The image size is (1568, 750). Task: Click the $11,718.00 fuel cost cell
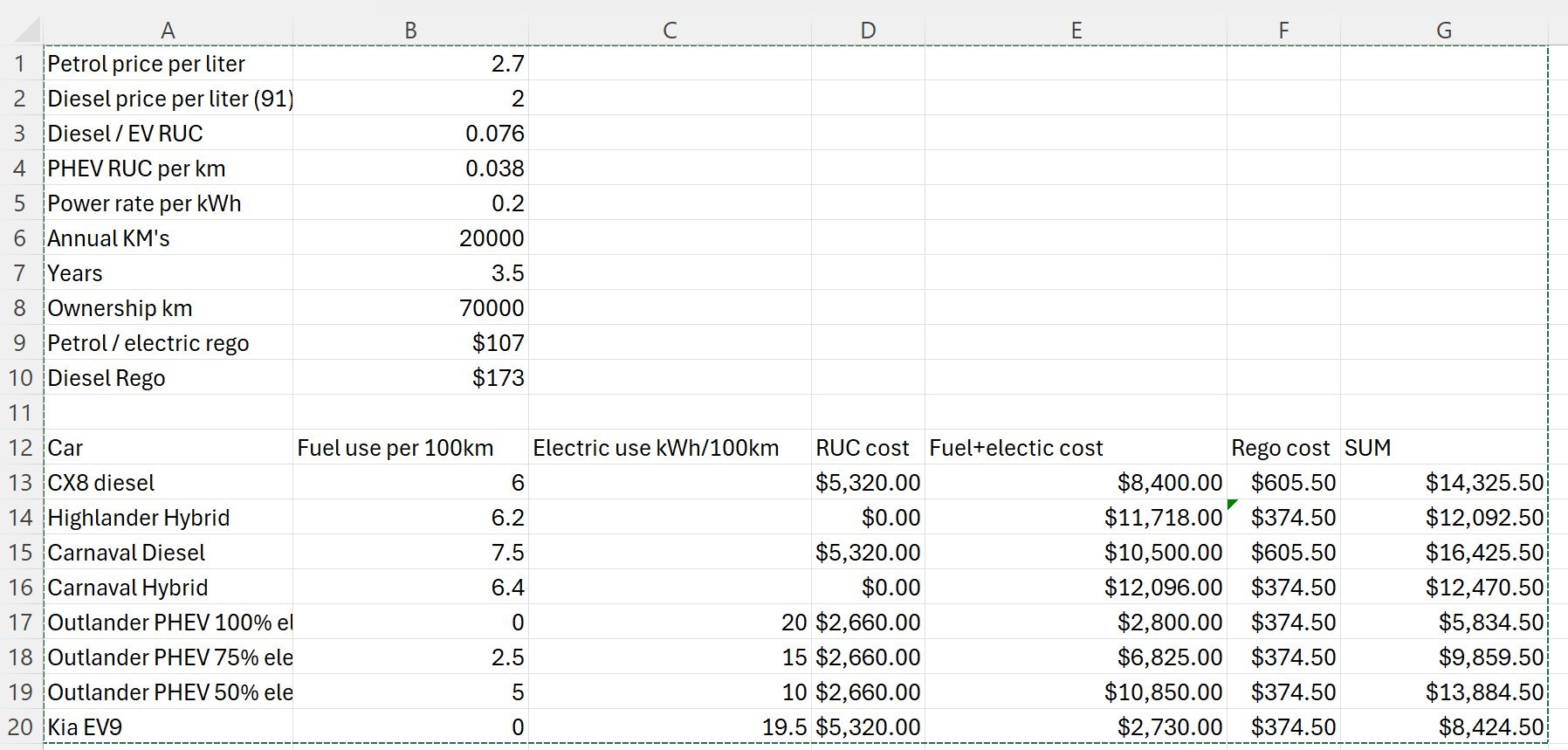coord(1076,518)
